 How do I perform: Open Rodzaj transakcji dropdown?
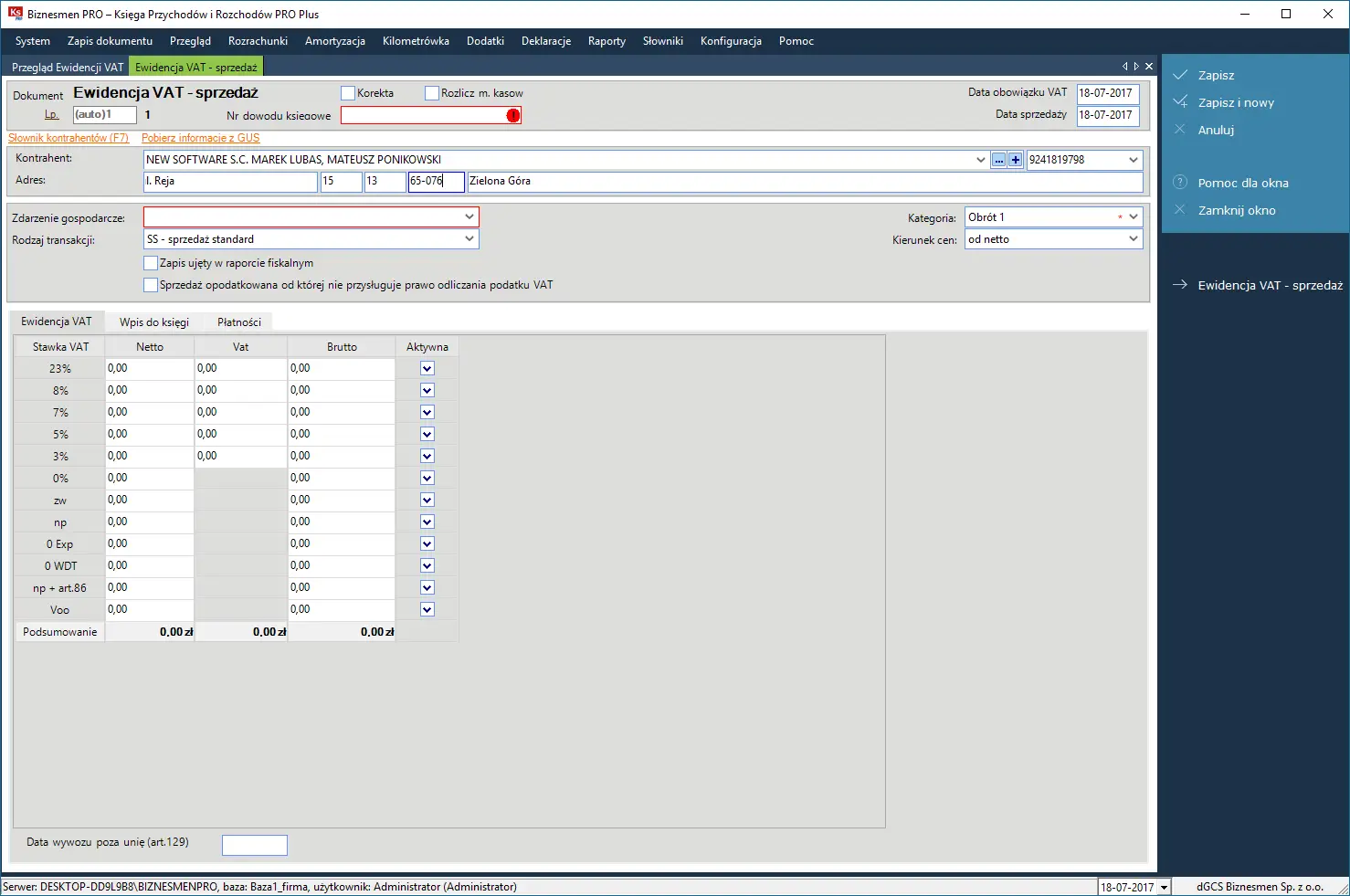[x=469, y=239]
